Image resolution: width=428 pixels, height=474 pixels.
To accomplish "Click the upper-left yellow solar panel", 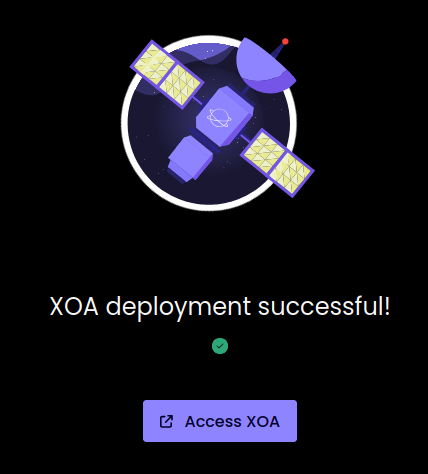I will pos(167,74).
